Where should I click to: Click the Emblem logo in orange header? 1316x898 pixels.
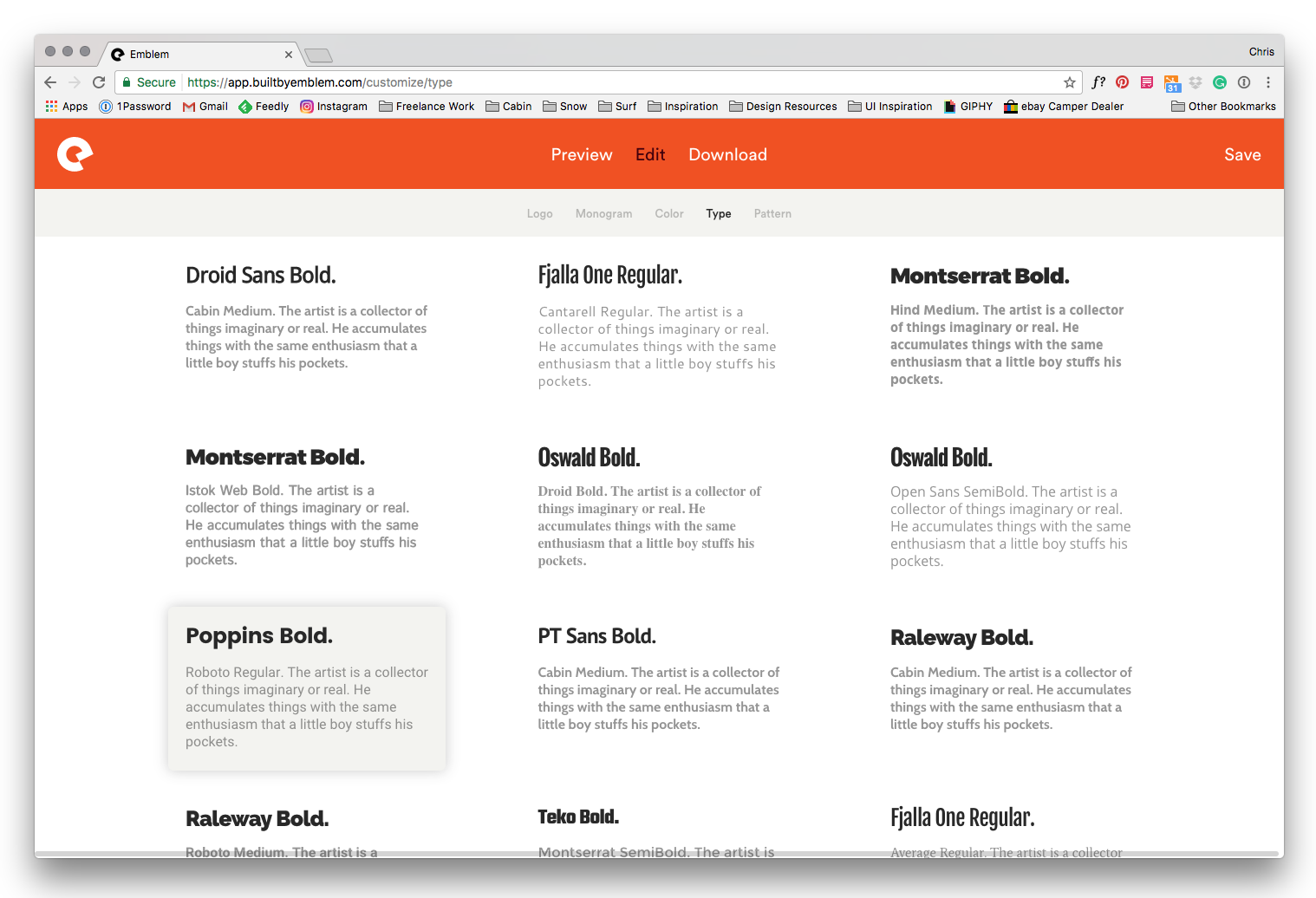pyautogui.click(x=75, y=154)
